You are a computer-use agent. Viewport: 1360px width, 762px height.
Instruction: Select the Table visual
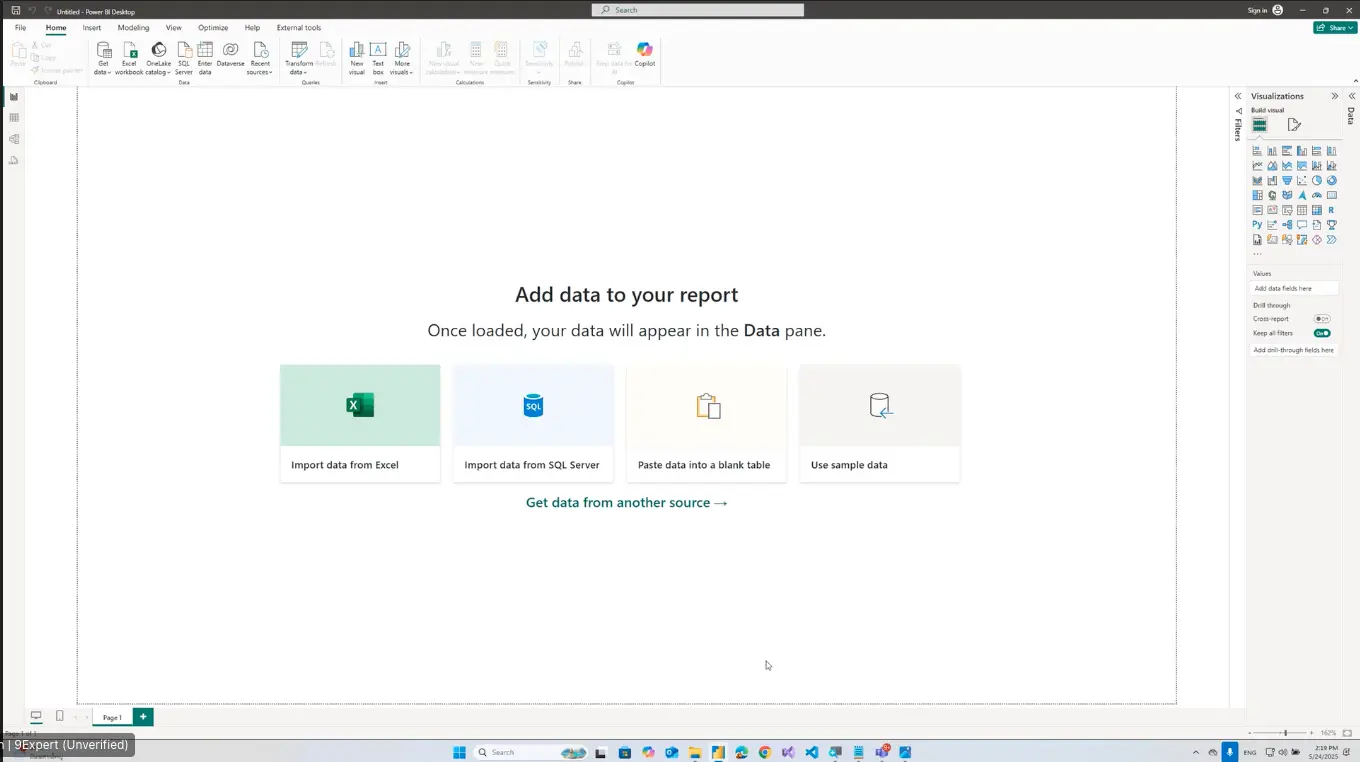pyautogui.click(x=1302, y=210)
